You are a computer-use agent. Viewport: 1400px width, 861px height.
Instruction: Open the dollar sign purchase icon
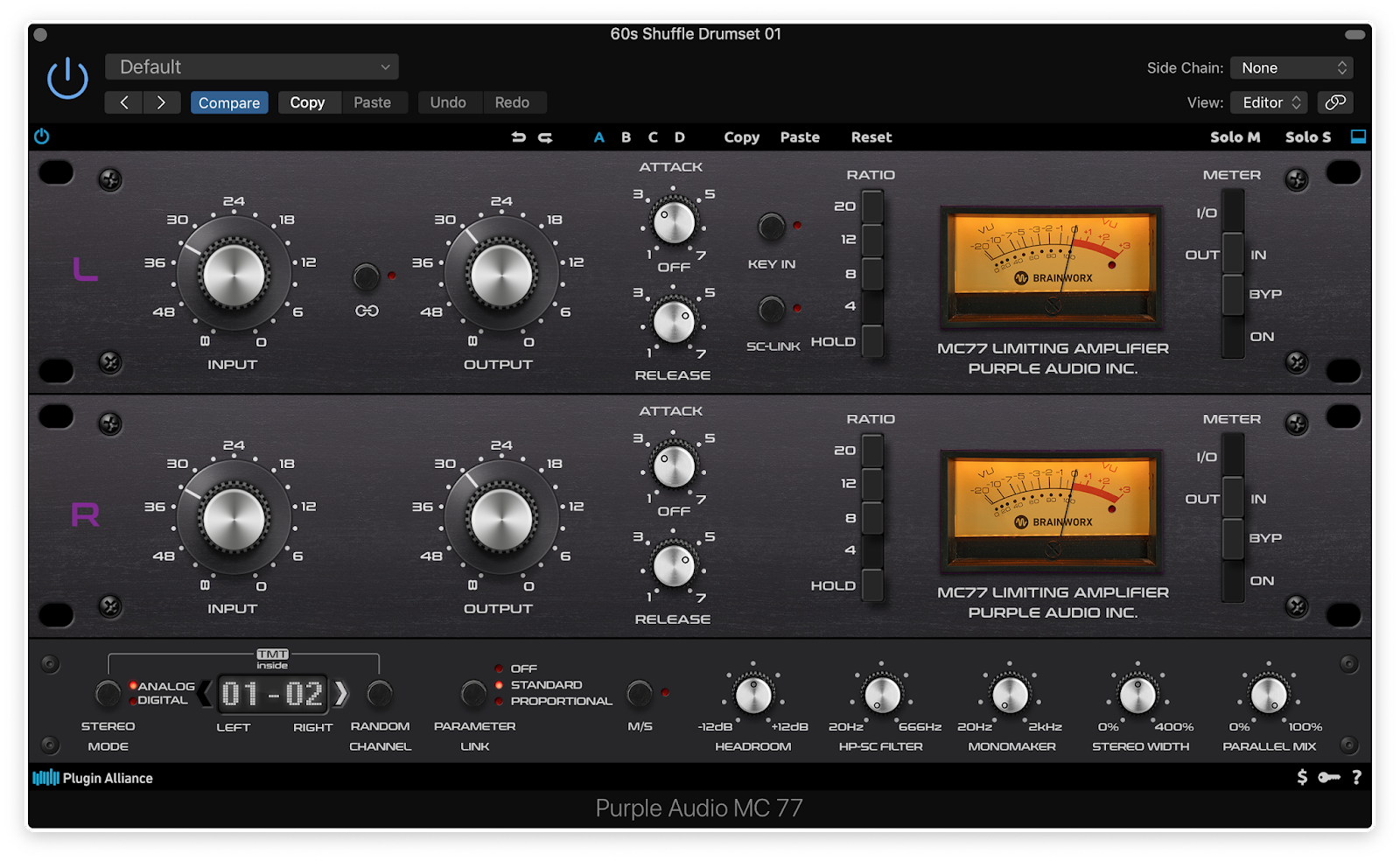[x=1302, y=777]
